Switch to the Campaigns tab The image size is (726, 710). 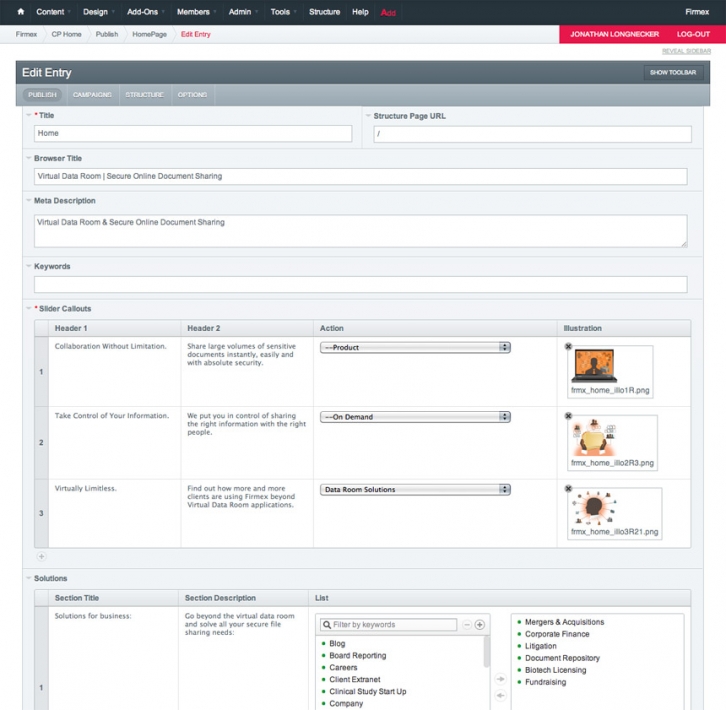[x=92, y=94]
